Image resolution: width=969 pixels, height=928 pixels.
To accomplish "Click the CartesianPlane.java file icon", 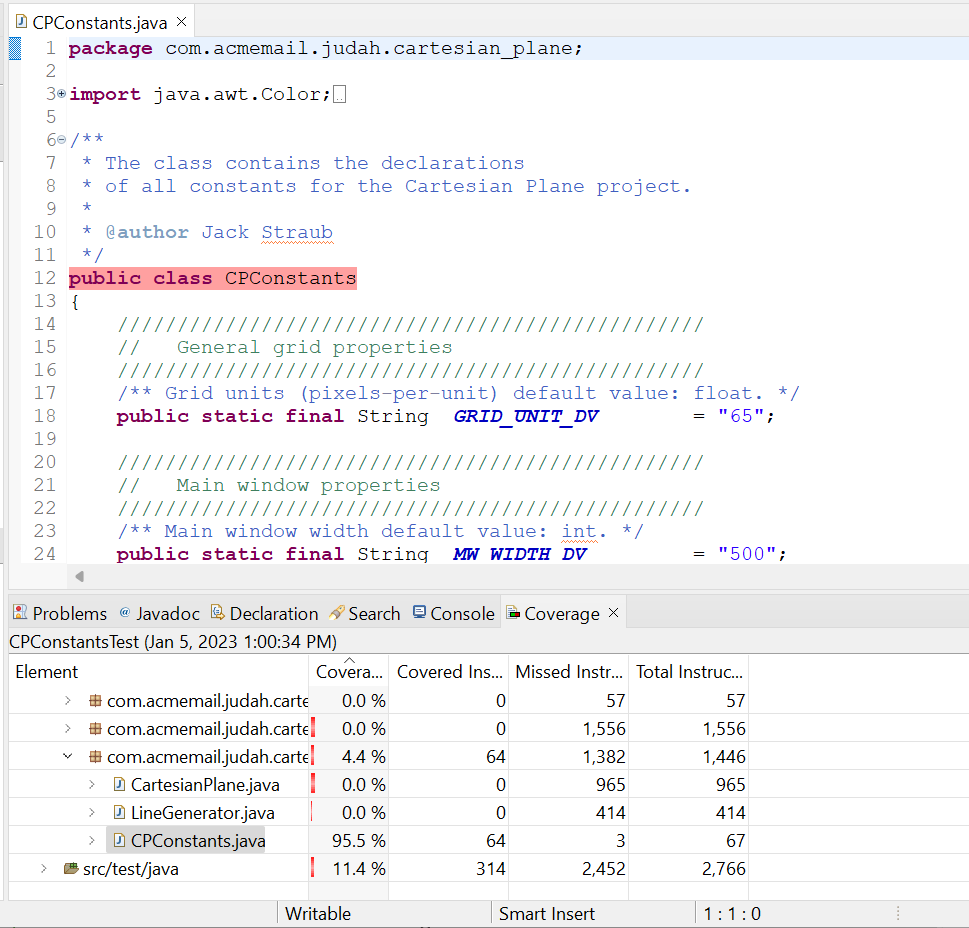I will (x=120, y=785).
